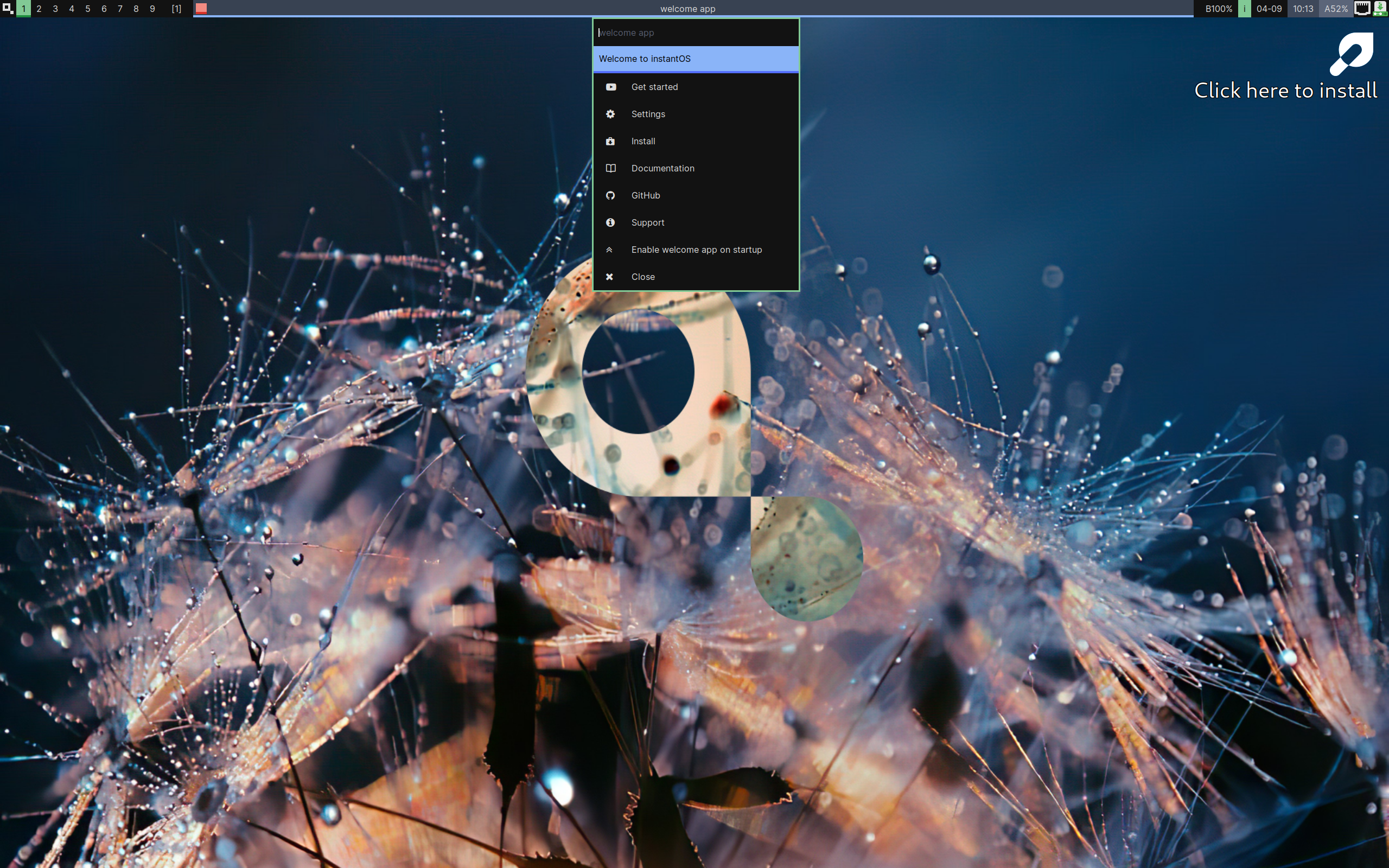Viewport: 1389px width, 868px height.
Task: Click the instantOS logo start menu icon
Action: point(8,8)
